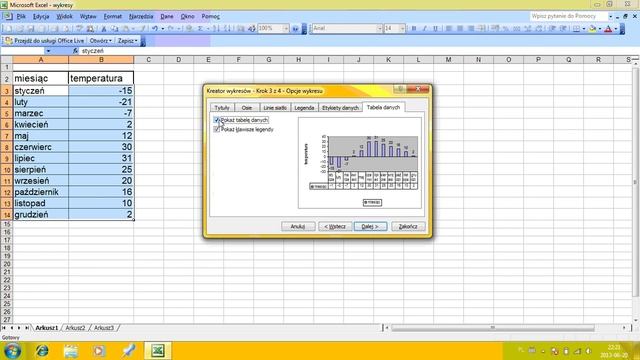This screenshot has width=640, height=360.
Task: Toggle Bold formatting
Action: [413, 29]
